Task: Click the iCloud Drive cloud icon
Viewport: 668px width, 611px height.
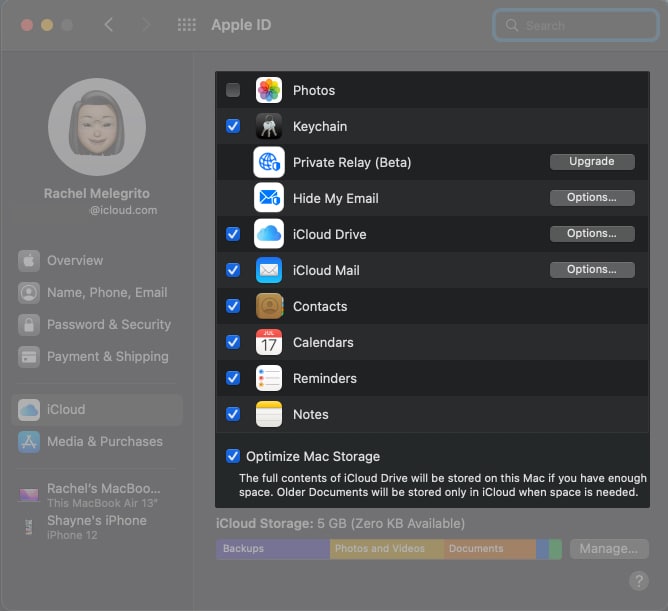Action: [x=269, y=234]
